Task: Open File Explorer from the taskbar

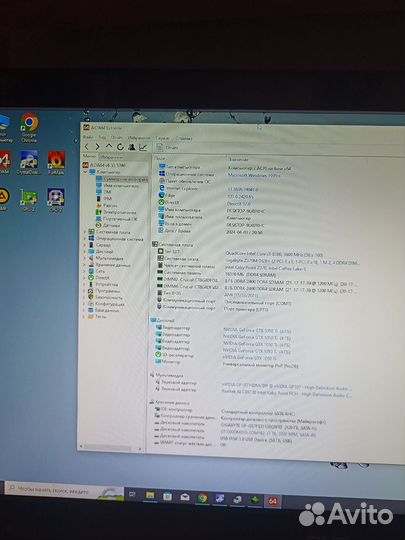Action: pyautogui.click(x=150, y=496)
